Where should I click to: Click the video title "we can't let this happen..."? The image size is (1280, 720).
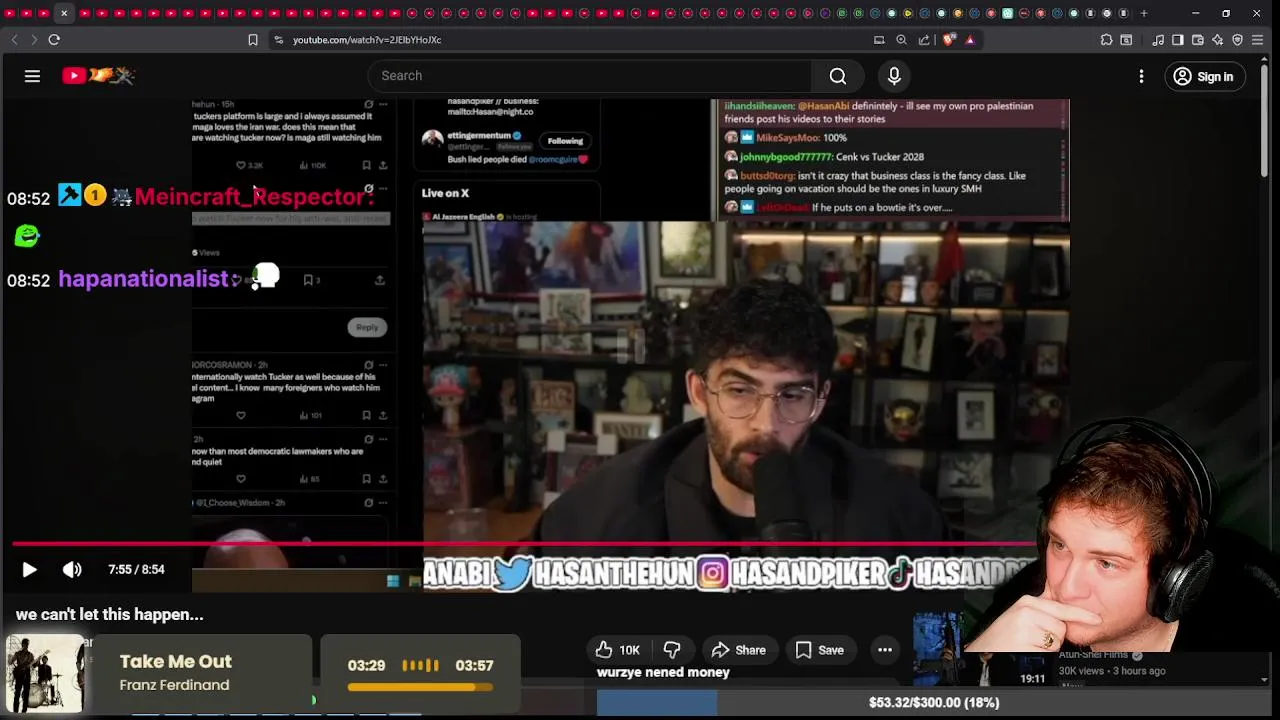(x=110, y=614)
